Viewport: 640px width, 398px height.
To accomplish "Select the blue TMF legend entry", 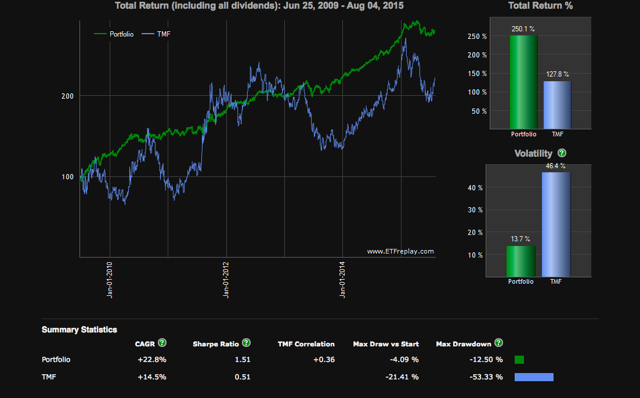I will click(x=156, y=34).
